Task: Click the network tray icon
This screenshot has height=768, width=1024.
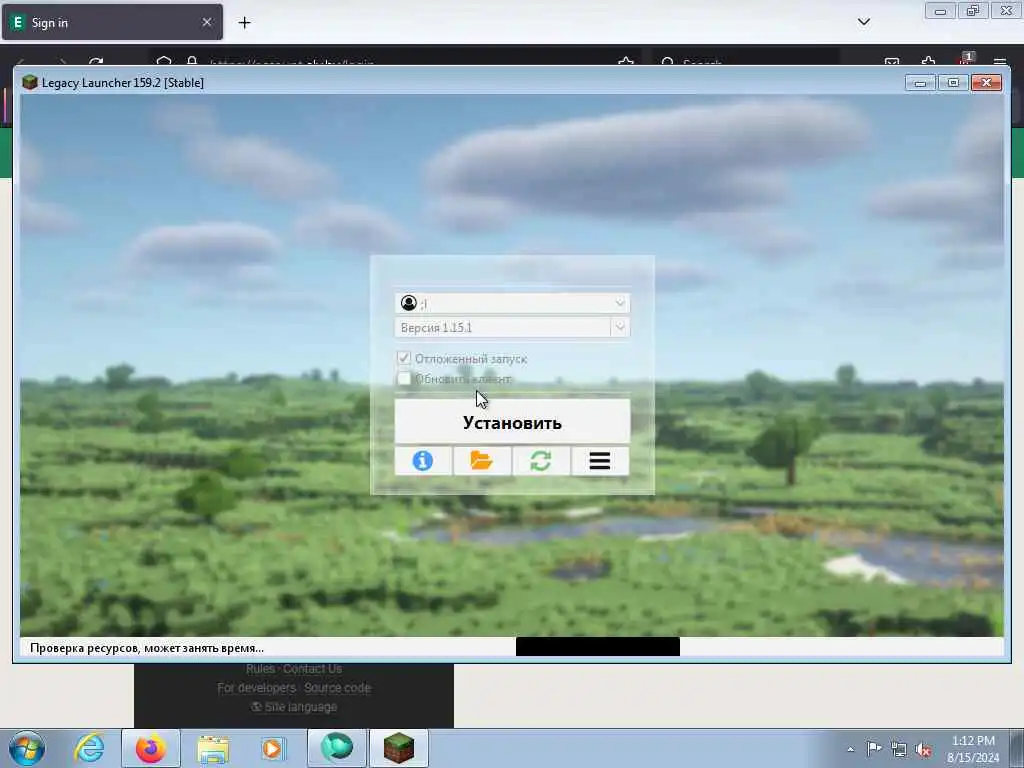Action: point(899,749)
